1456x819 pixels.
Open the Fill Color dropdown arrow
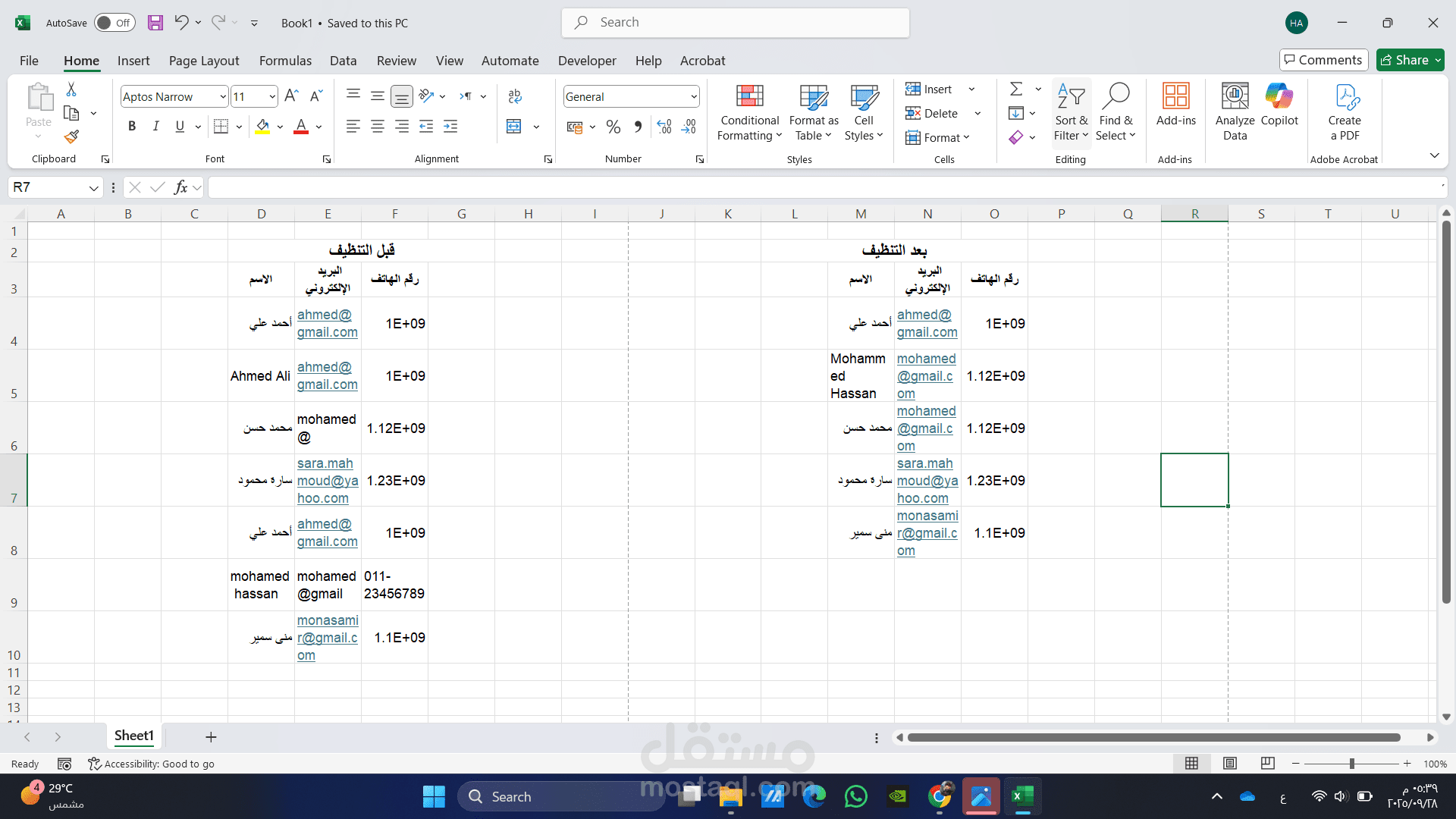point(279,127)
